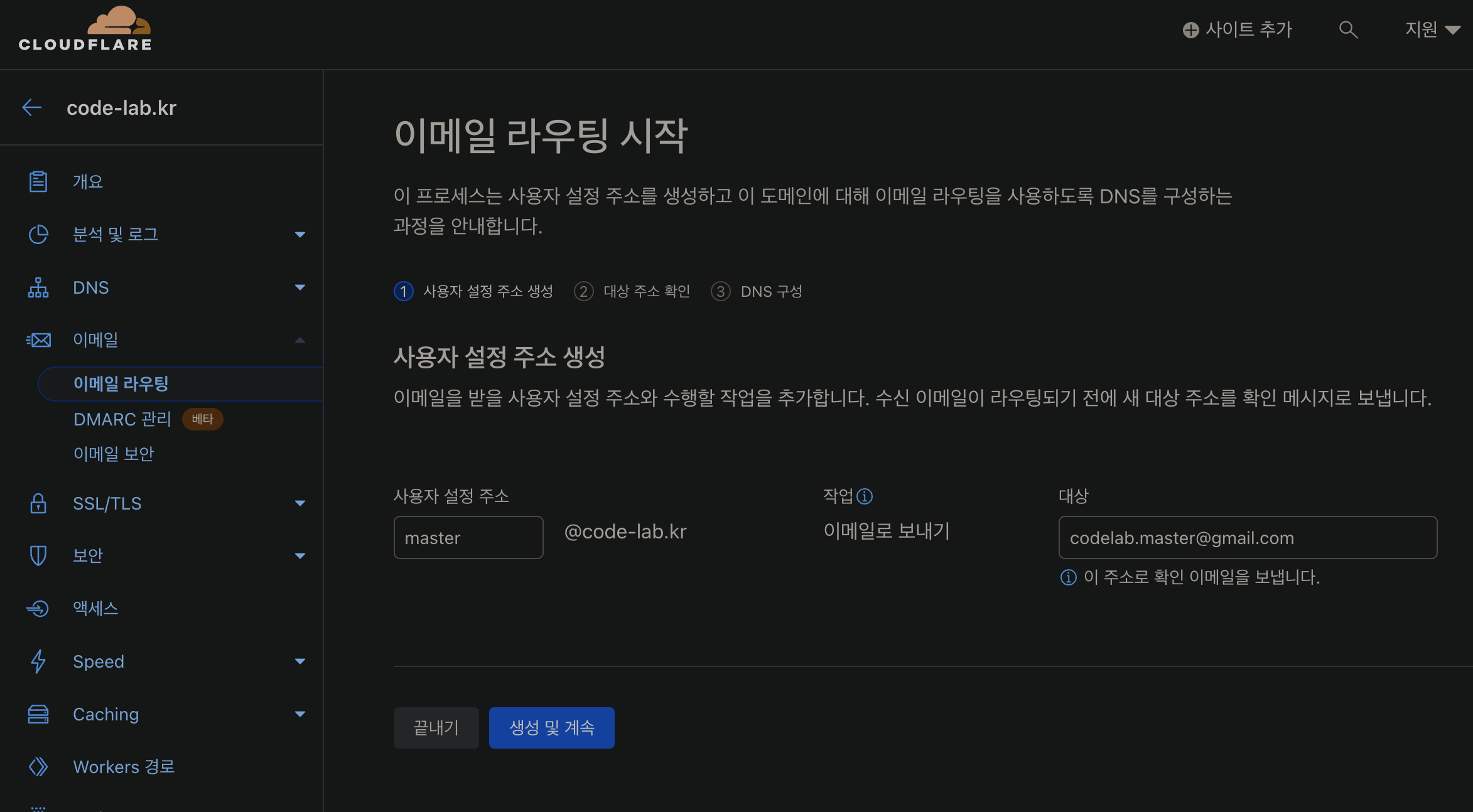Click the 분석 및 로그 pie chart icon
The height and width of the screenshot is (812, 1473).
point(38,234)
